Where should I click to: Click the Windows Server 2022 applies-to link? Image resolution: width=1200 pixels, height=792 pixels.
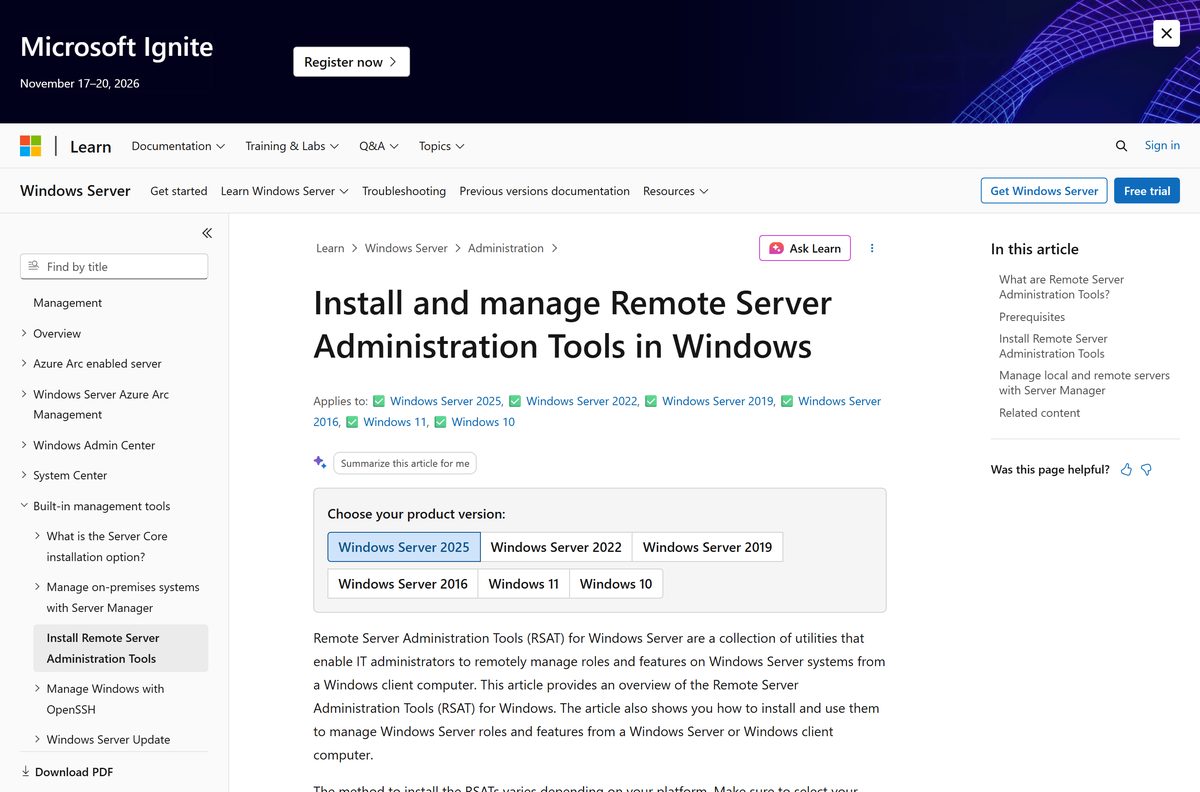coord(582,401)
